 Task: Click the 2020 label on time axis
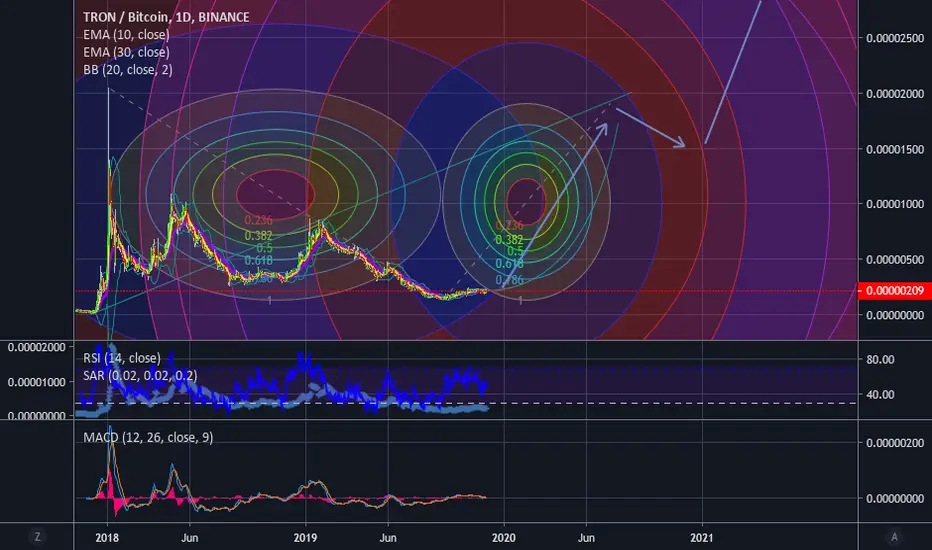504,538
